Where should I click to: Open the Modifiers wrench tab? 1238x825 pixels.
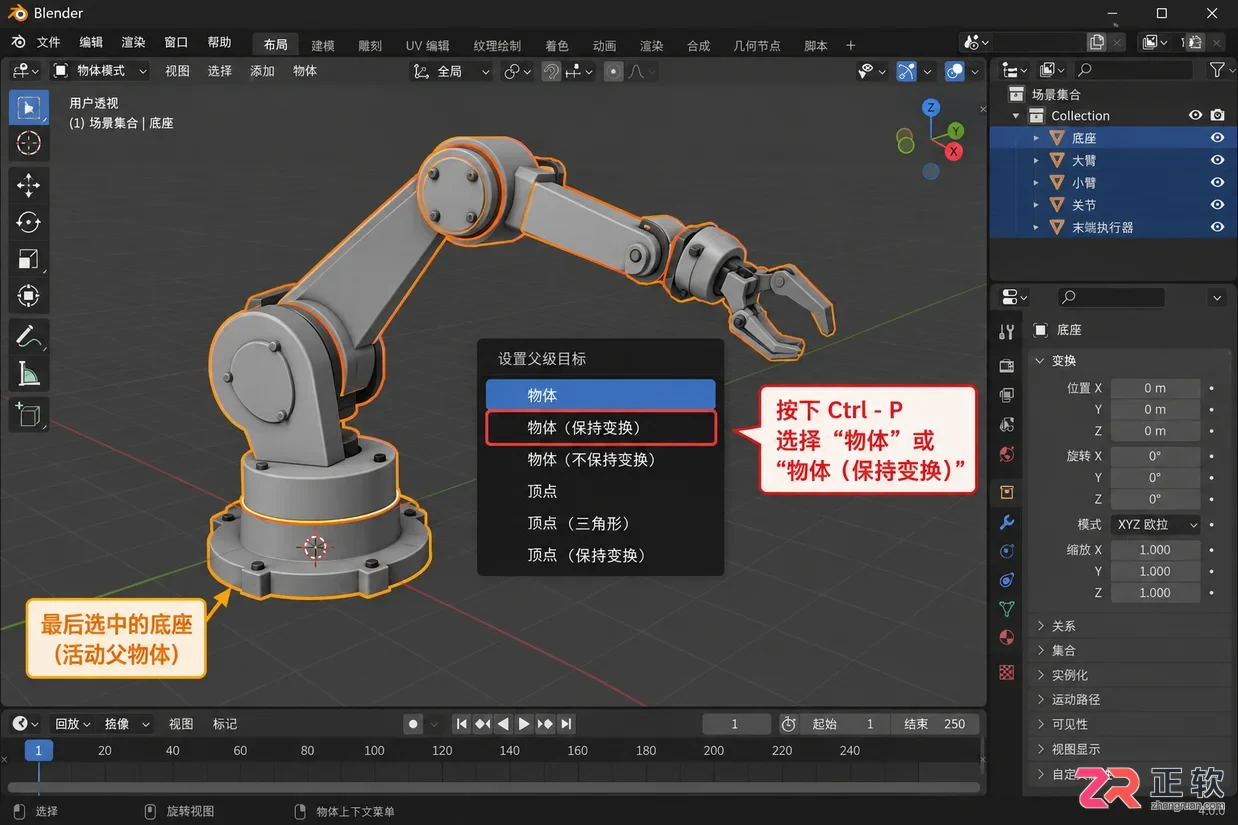click(x=1007, y=522)
